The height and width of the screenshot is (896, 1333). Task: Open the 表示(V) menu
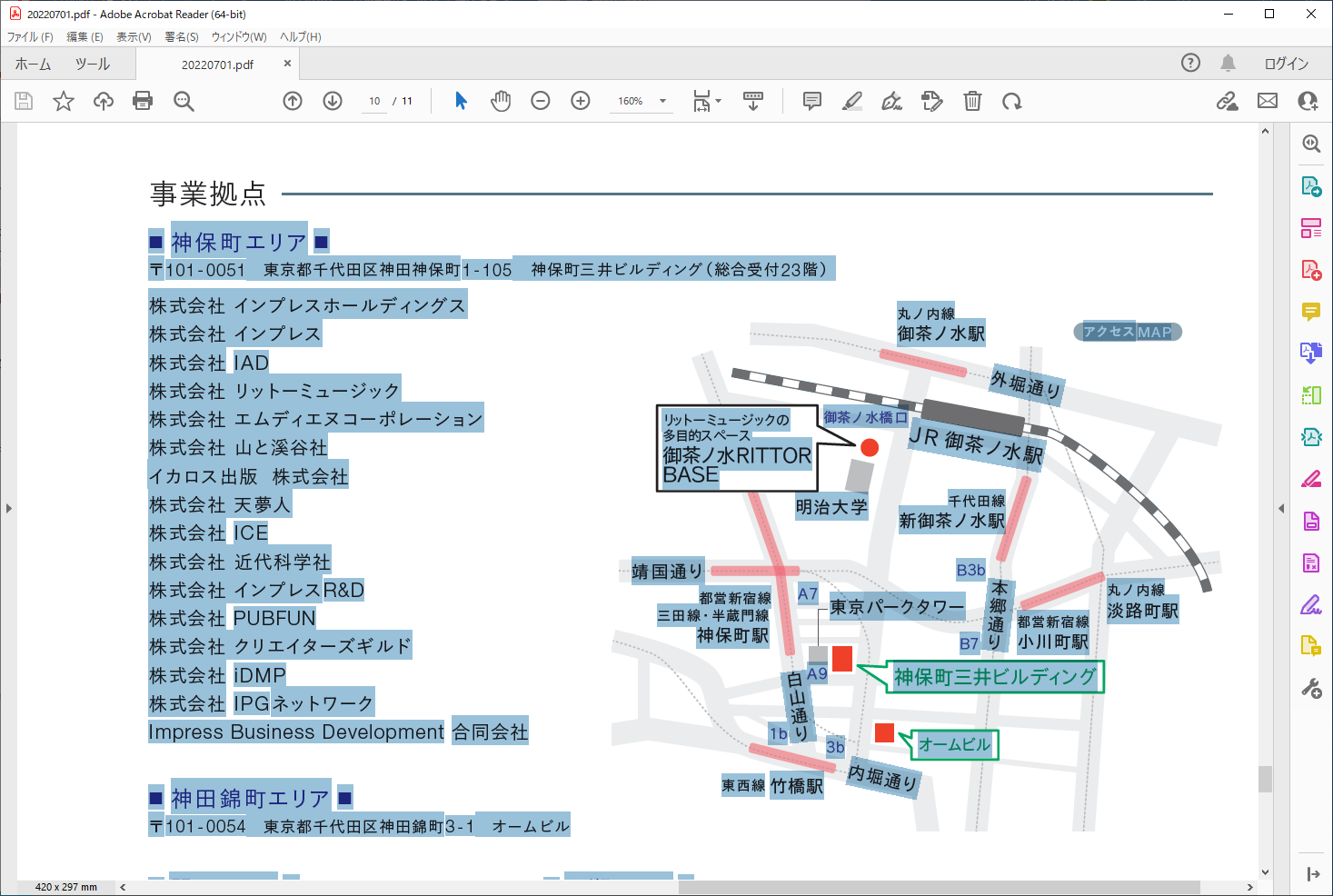(134, 37)
